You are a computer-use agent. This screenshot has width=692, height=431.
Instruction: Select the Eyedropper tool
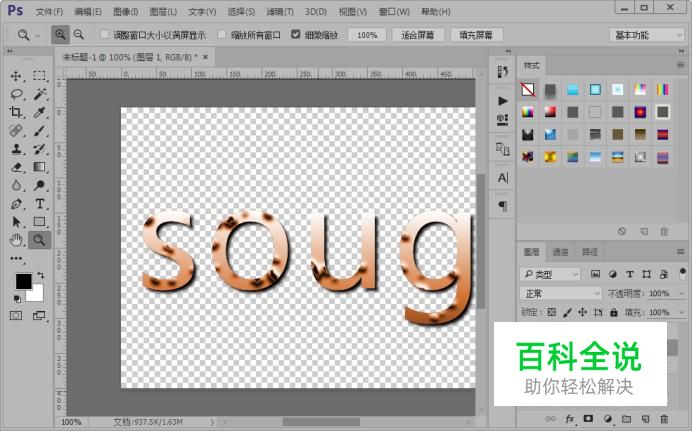(39, 112)
